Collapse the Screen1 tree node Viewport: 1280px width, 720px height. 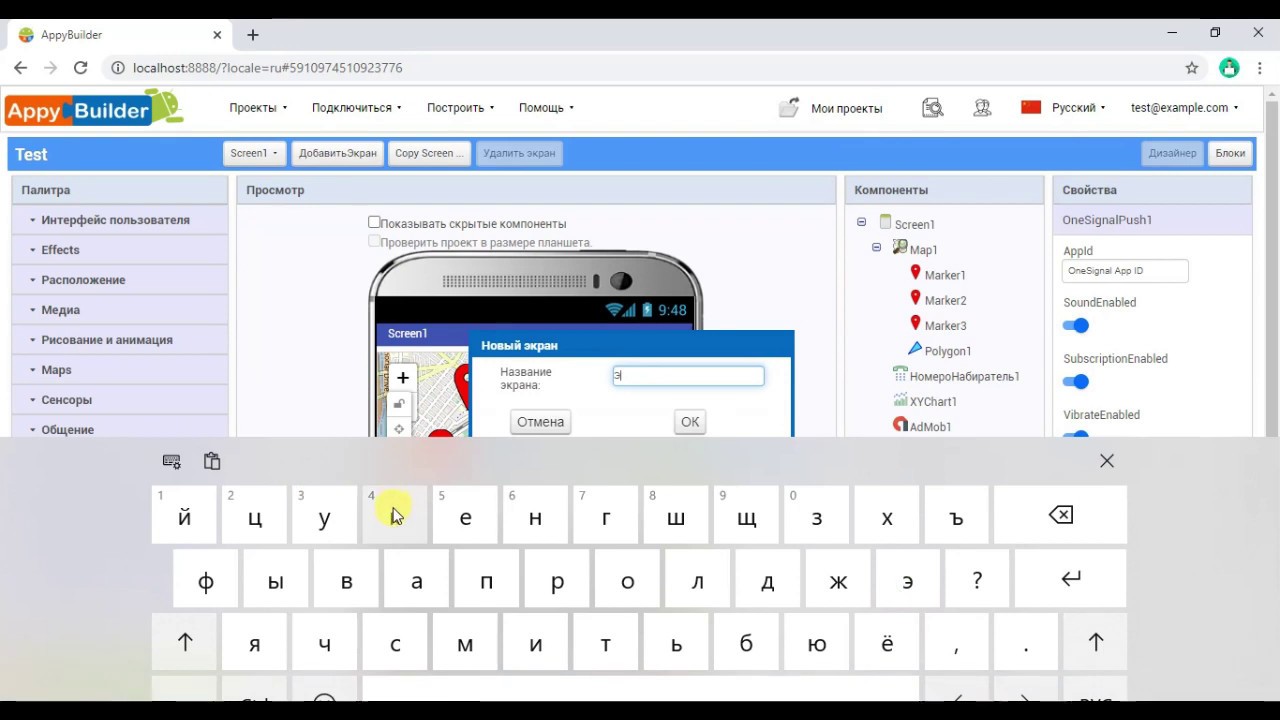pos(862,222)
